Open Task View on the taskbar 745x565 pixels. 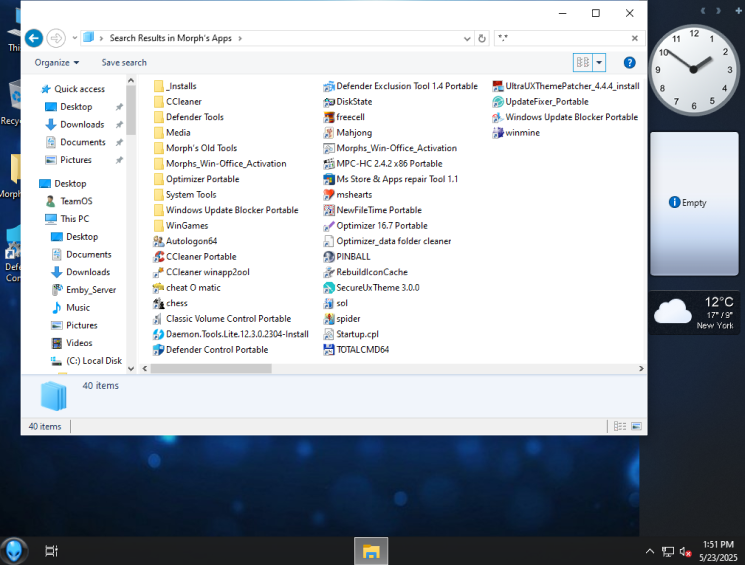point(51,551)
